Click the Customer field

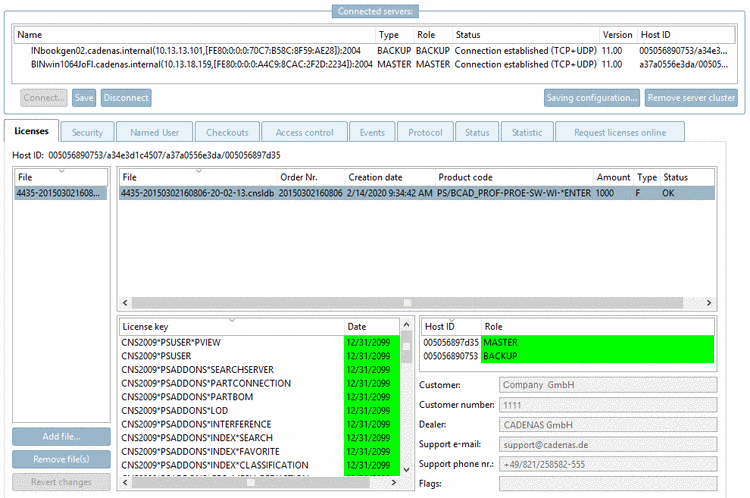[608, 385]
